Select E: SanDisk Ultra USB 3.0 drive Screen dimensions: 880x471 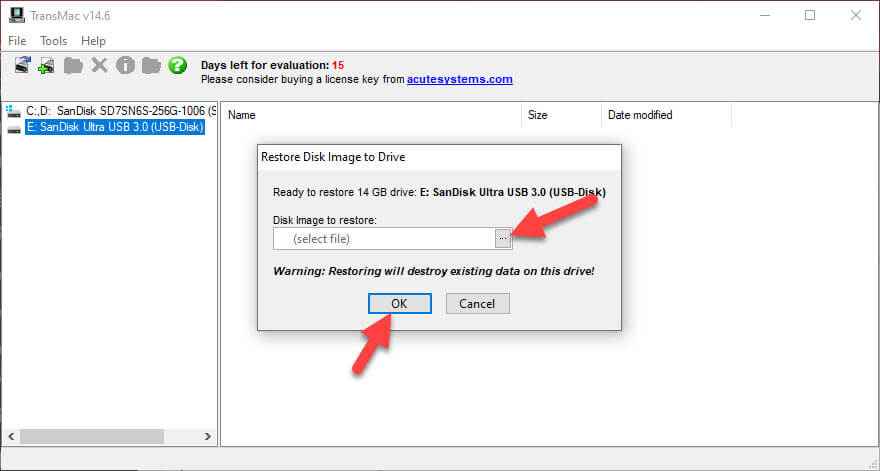click(114, 127)
